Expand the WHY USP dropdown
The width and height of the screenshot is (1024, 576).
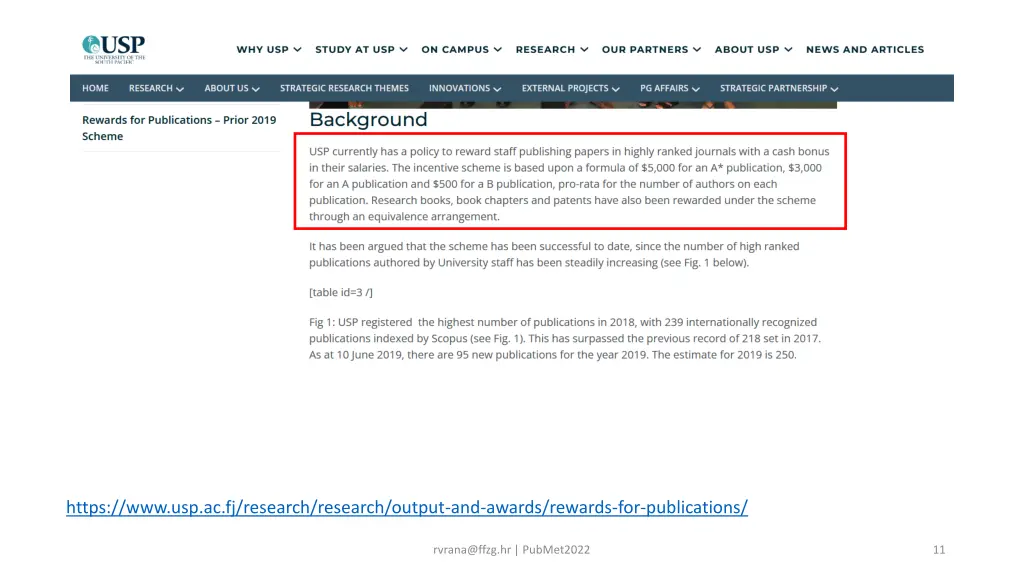[268, 49]
